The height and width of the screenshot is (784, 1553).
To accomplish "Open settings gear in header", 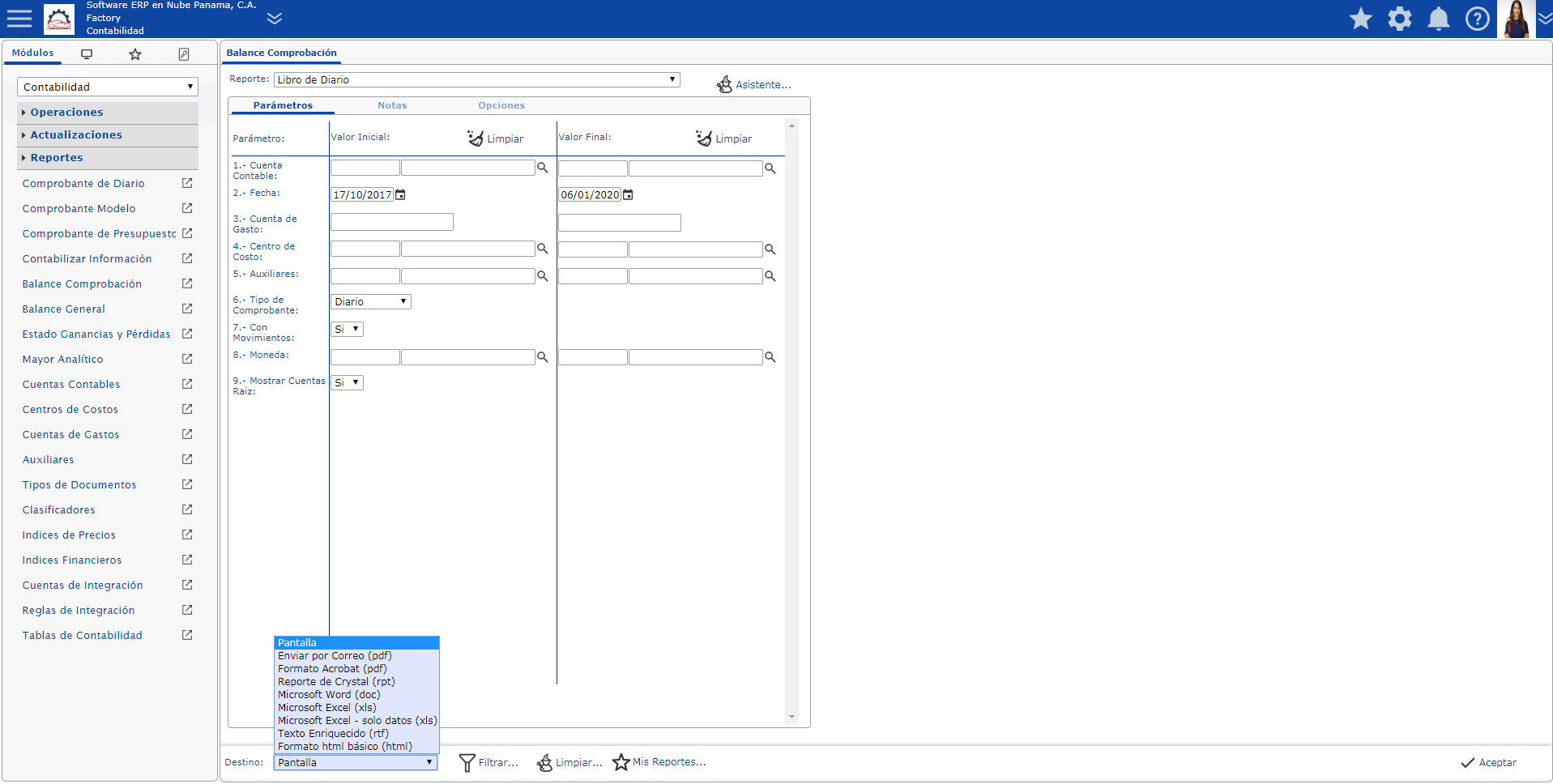I will [1399, 19].
